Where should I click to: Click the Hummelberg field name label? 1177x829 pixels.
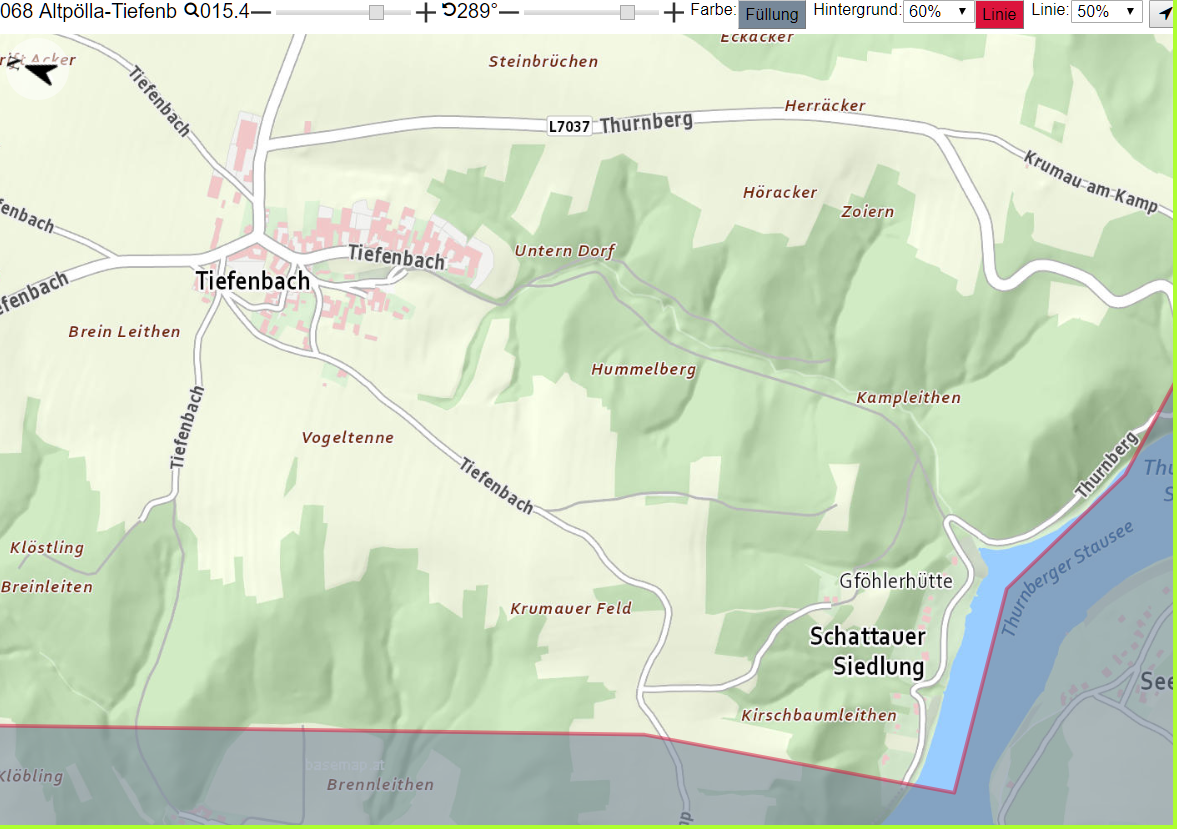643,369
